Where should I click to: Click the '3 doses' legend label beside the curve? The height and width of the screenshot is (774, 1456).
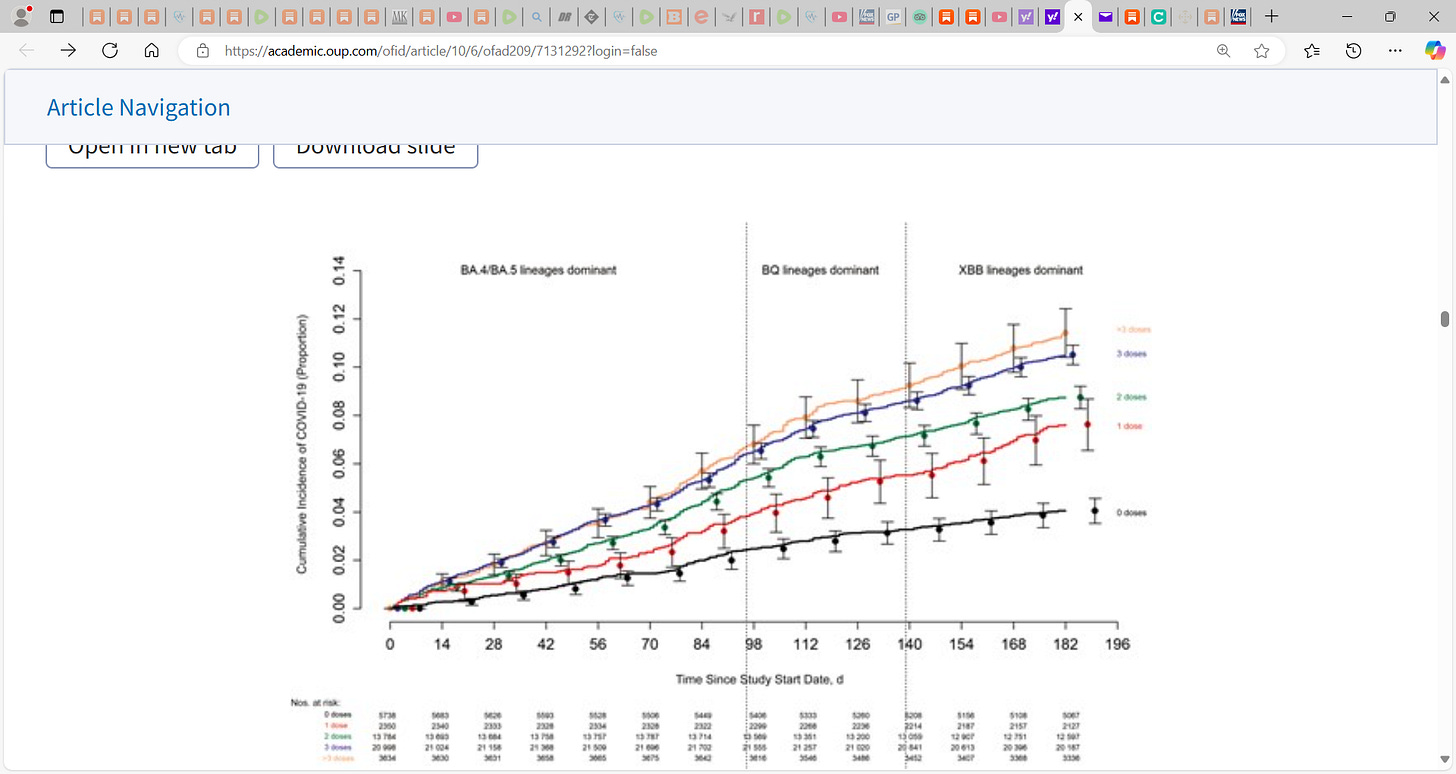pyautogui.click(x=1131, y=354)
